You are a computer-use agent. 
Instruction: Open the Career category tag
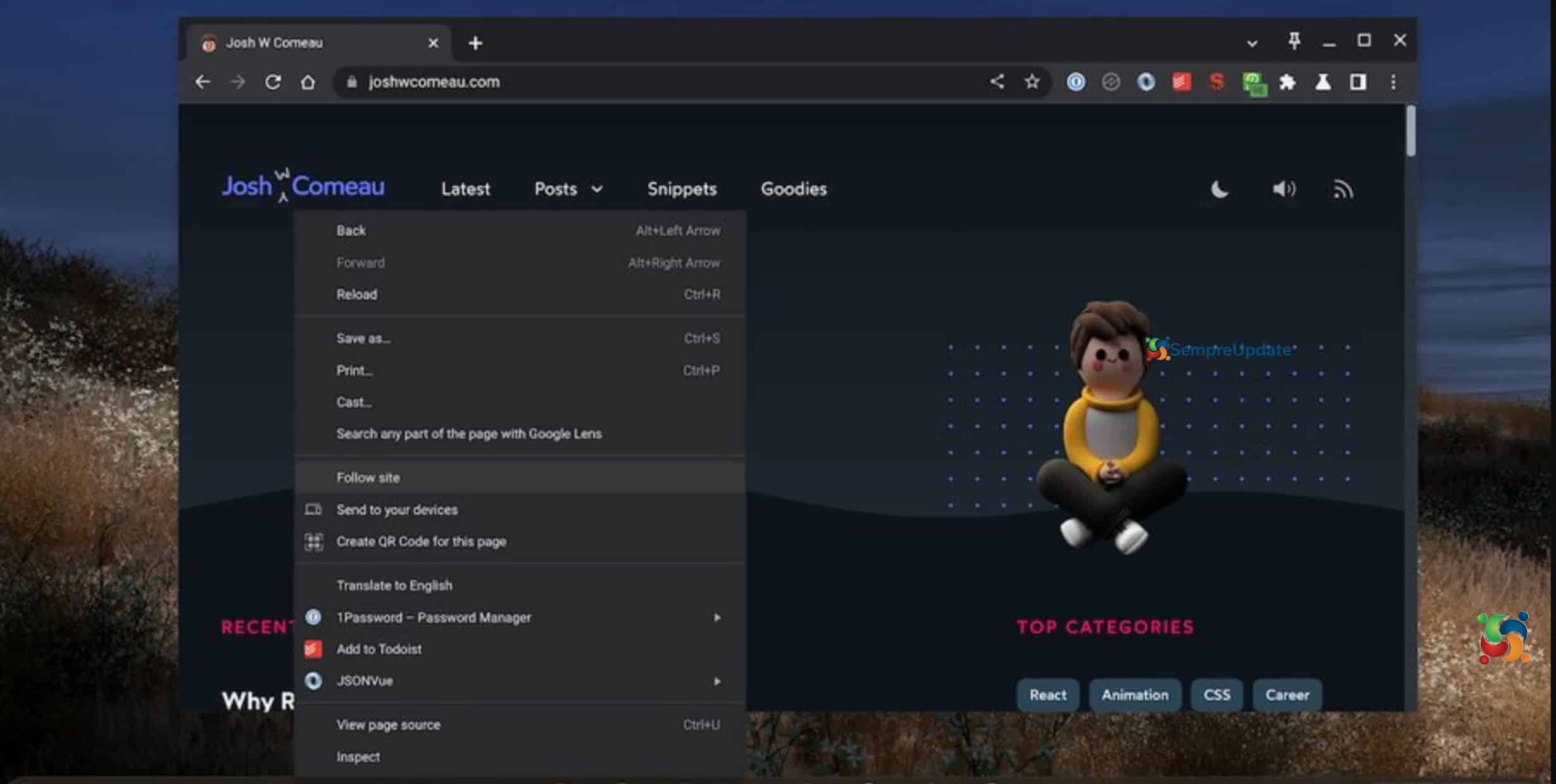point(1287,695)
